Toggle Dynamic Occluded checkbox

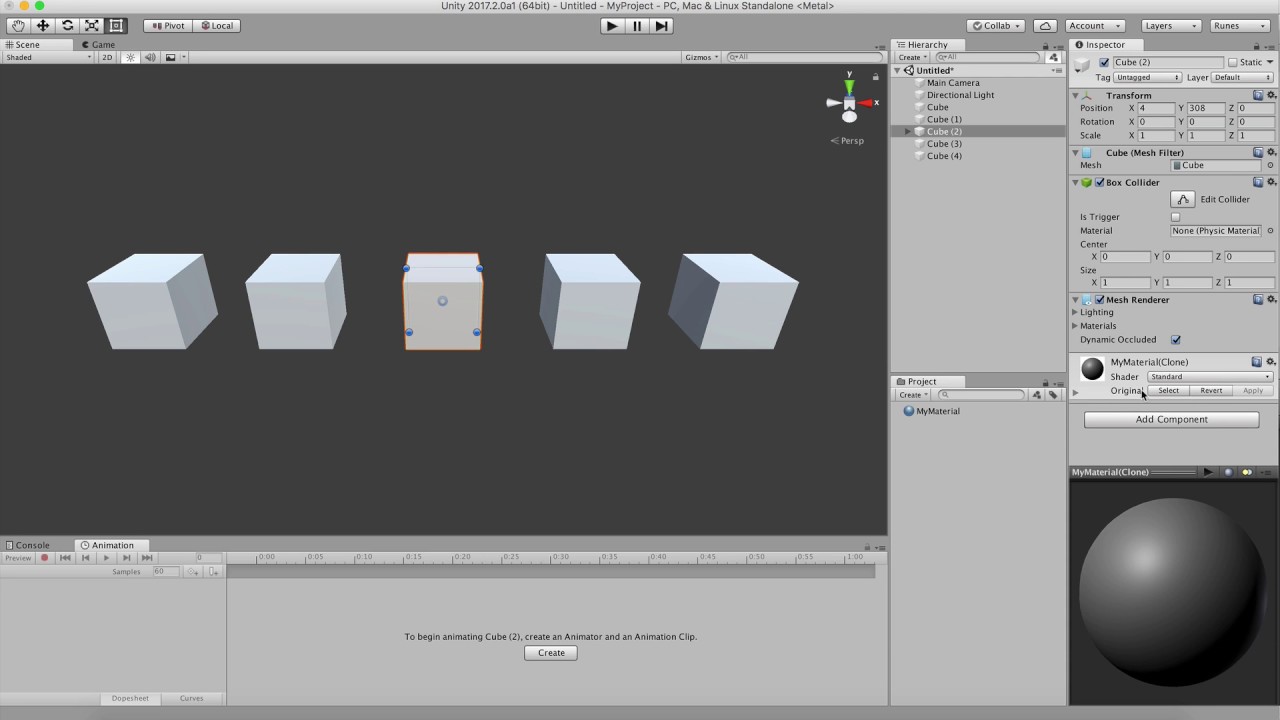[1176, 340]
